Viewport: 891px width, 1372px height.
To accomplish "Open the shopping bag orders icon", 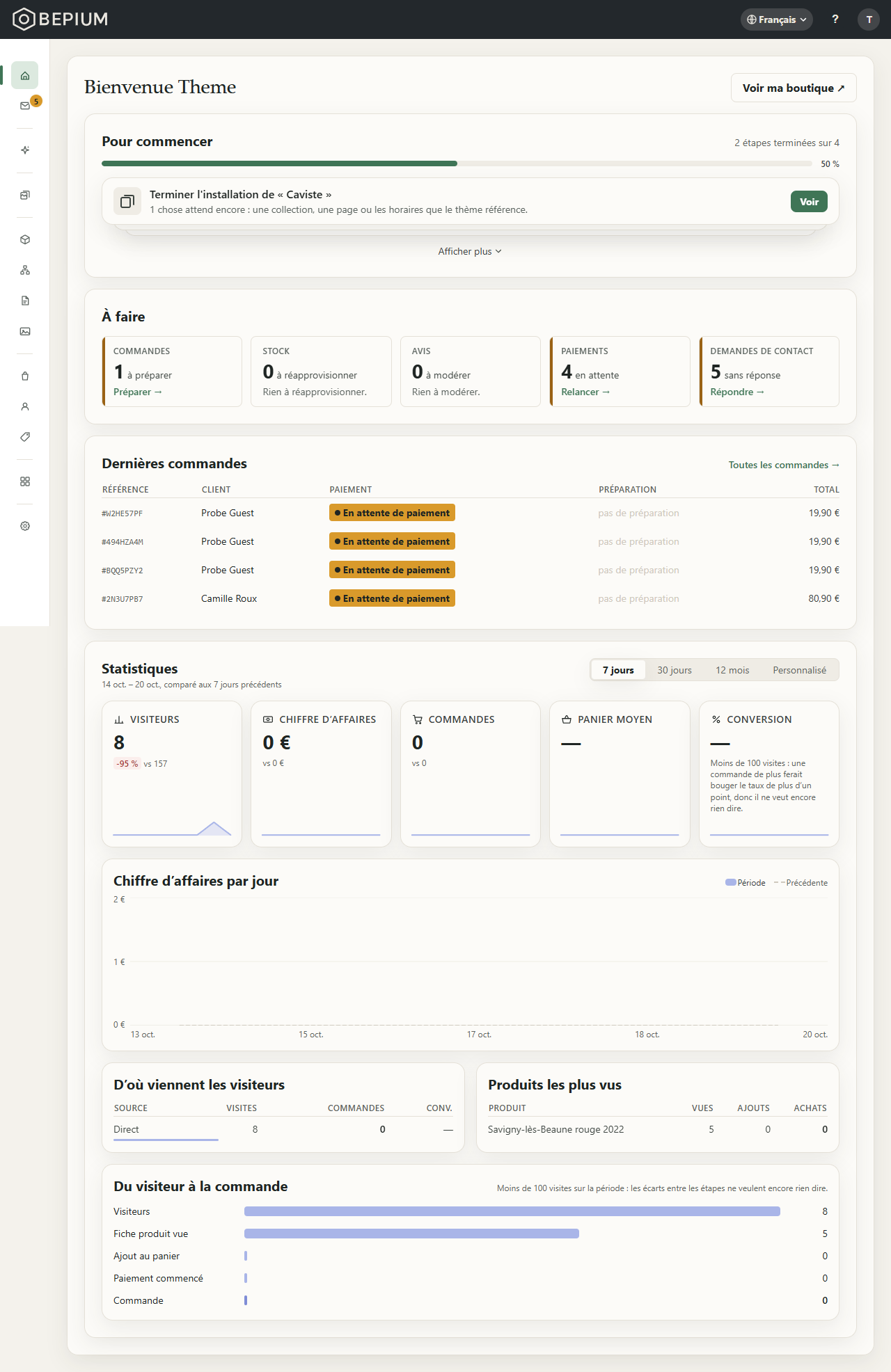I will tap(25, 376).
